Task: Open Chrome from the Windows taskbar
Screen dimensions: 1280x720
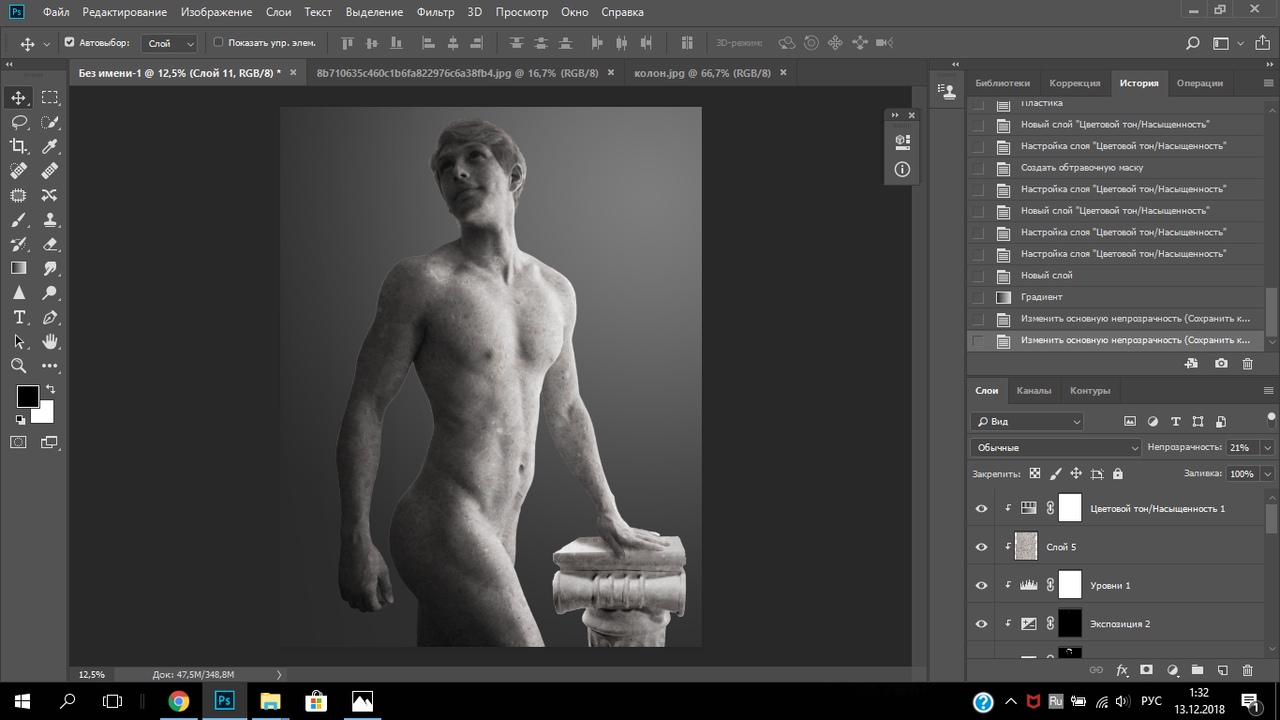Action: click(x=178, y=701)
